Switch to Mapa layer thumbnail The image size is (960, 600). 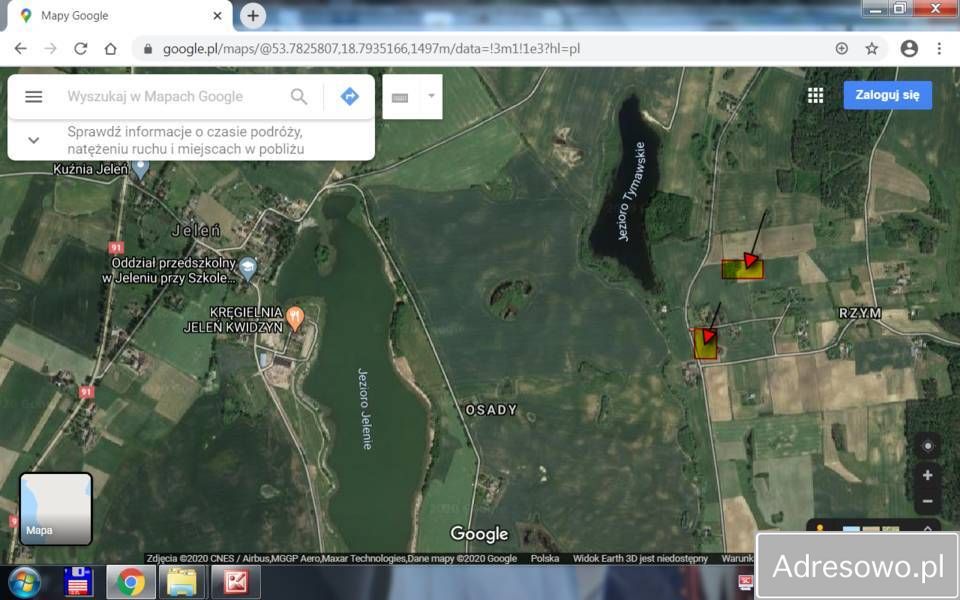coord(56,509)
